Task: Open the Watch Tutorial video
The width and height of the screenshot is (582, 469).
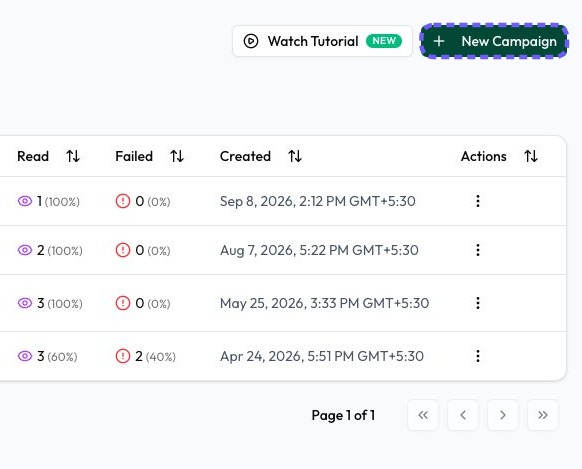Action: coord(322,41)
